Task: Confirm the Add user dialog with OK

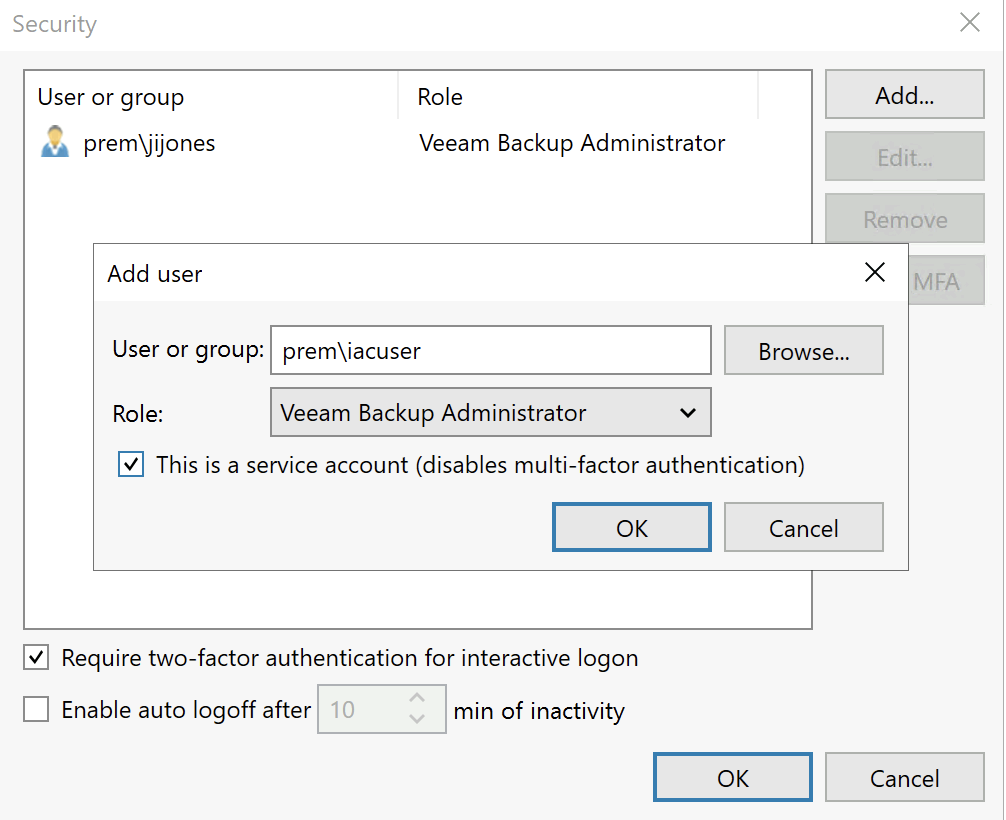Action: pos(631,527)
